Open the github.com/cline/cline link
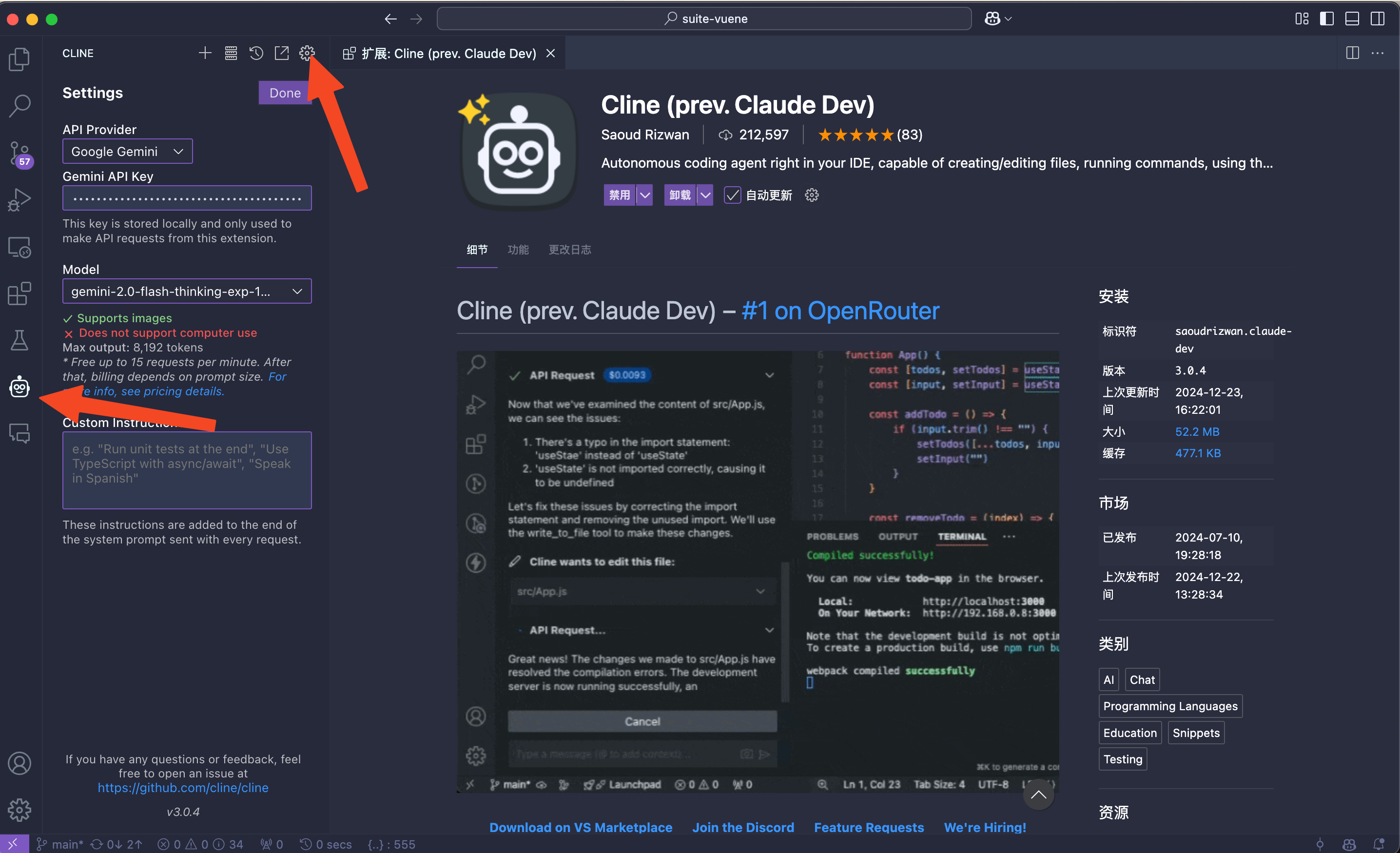This screenshot has height=853, width=1400. point(183,787)
